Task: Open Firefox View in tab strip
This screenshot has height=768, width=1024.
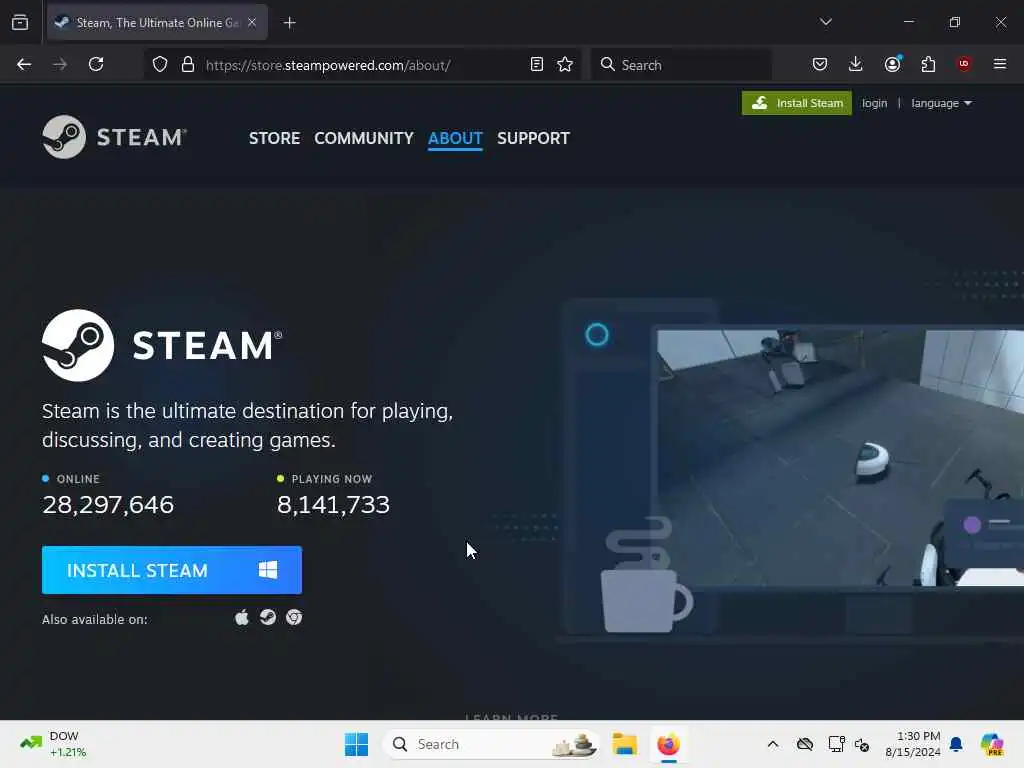Action: [x=20, y=23]
